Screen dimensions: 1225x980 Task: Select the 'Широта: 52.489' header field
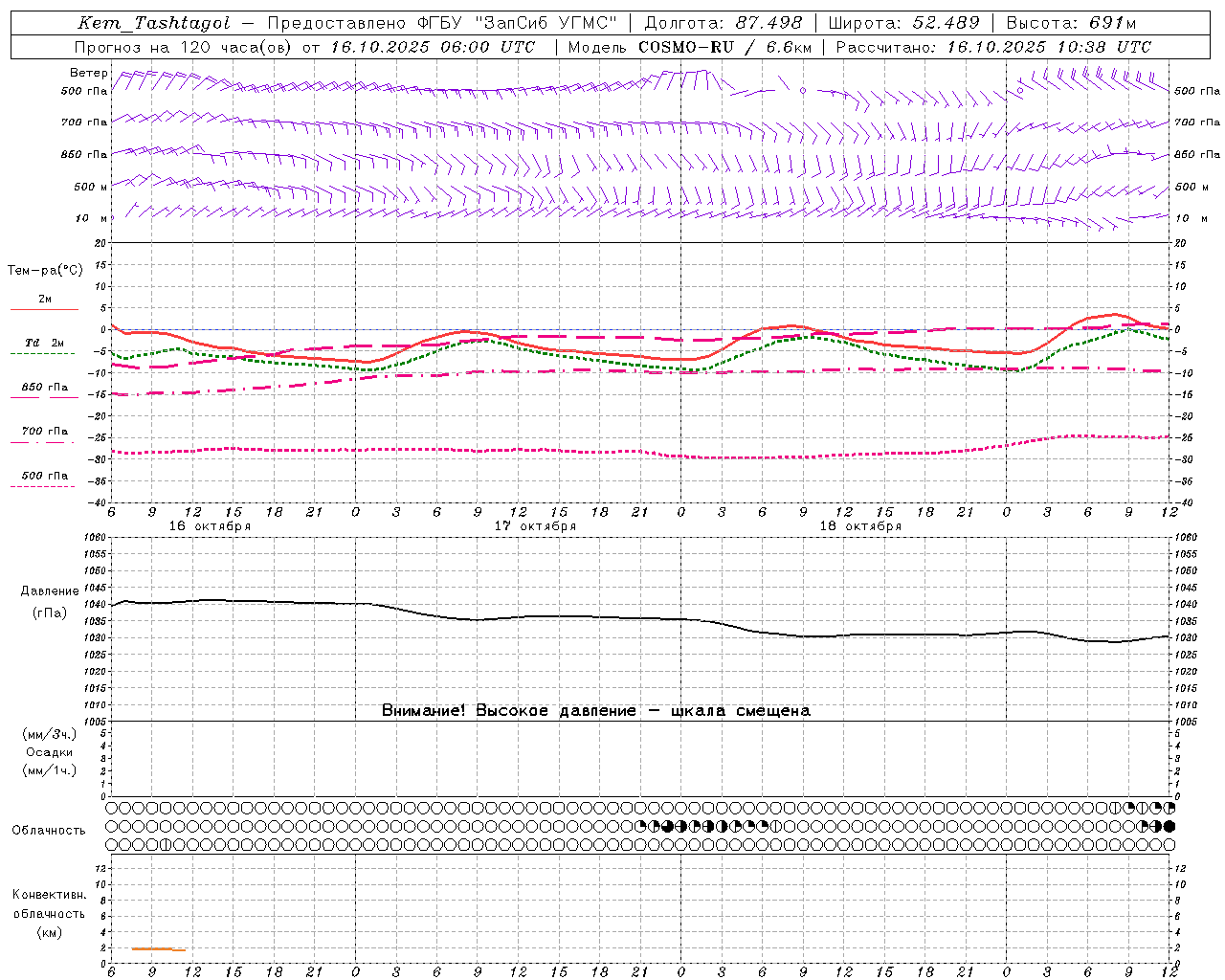(904, 23)
